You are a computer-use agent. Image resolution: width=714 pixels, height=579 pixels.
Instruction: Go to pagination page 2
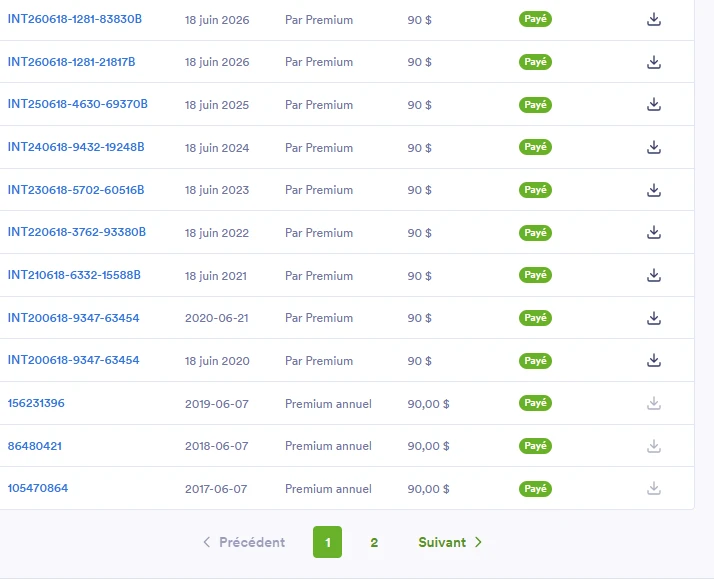(x=374, y=543)
